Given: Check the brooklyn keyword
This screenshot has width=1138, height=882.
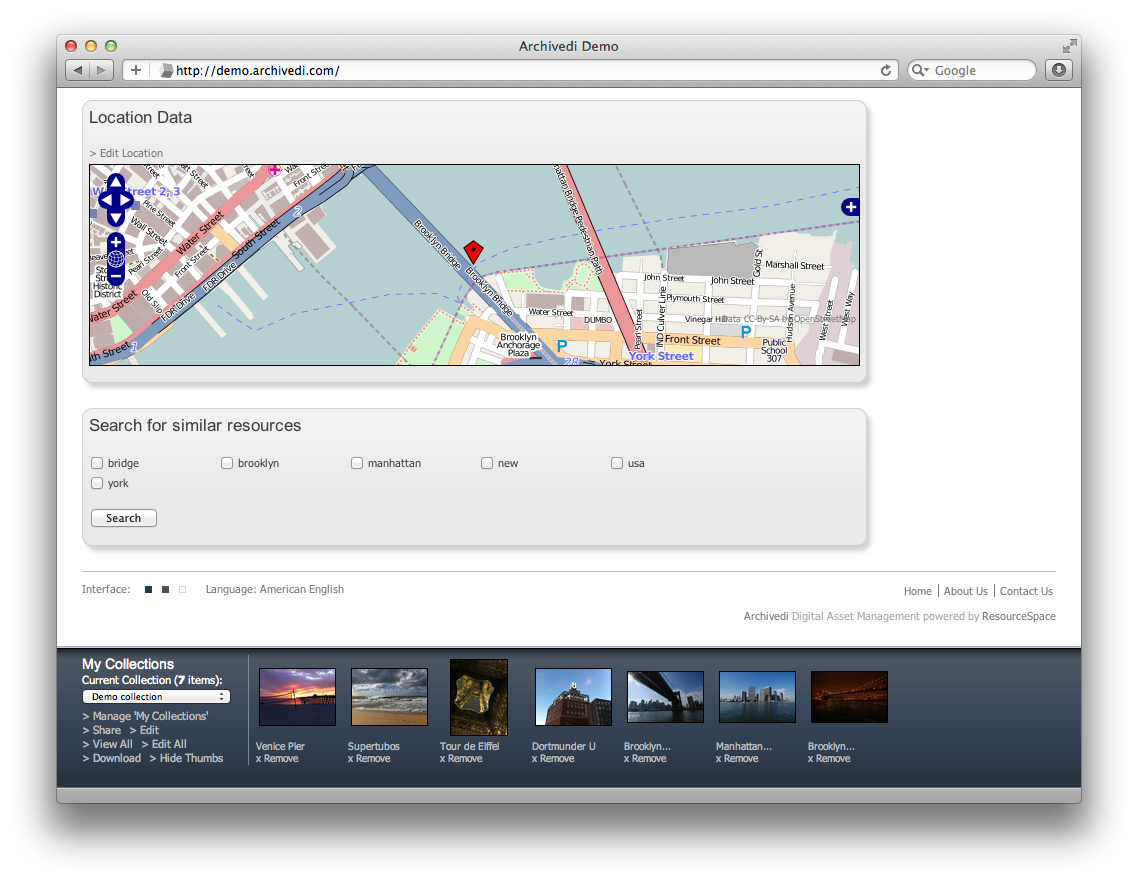Looking at the screenshot, I should (x=227, y=463).
